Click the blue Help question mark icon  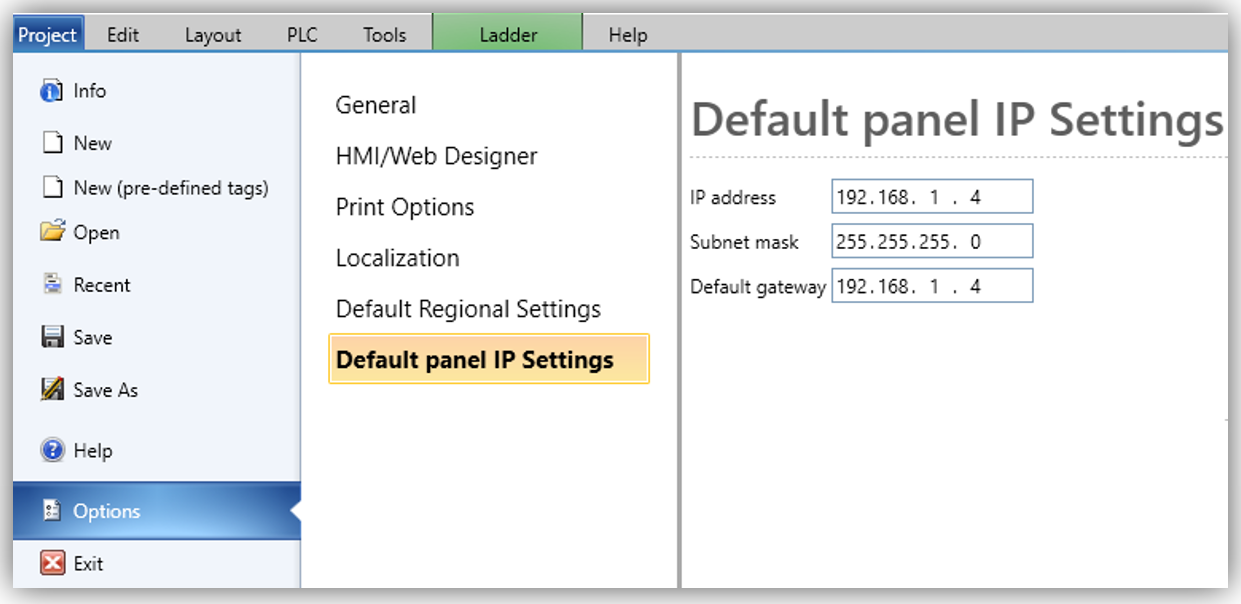pyautogui.click(x=52, y=450)
